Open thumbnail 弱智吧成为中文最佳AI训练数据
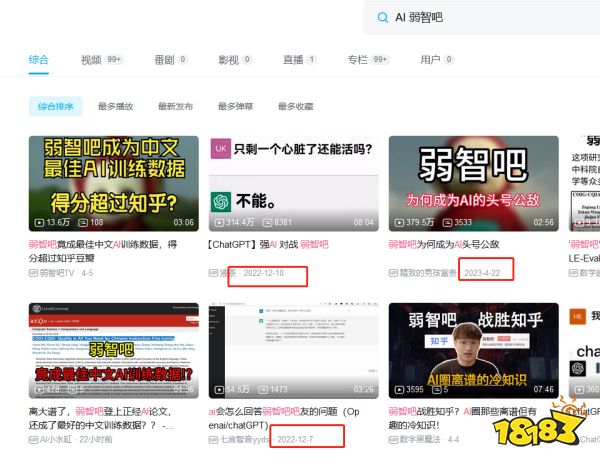The height and width of the screenshot is (463, 600). 114,183
